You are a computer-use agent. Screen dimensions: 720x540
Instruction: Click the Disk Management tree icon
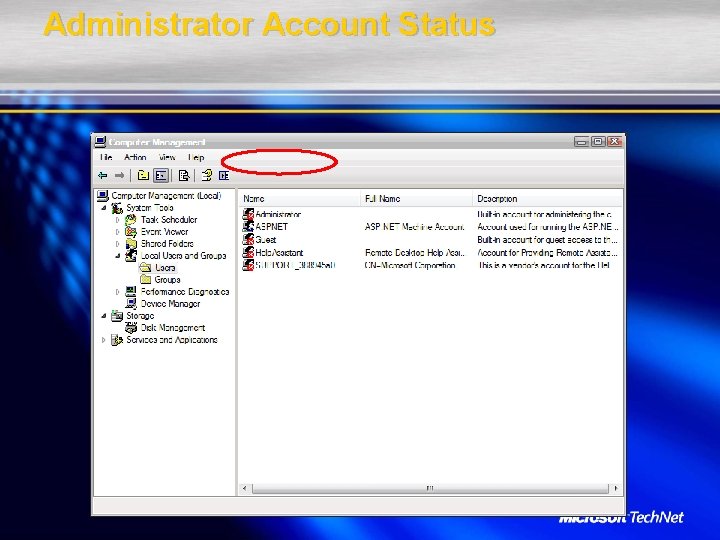pos(131,327)
